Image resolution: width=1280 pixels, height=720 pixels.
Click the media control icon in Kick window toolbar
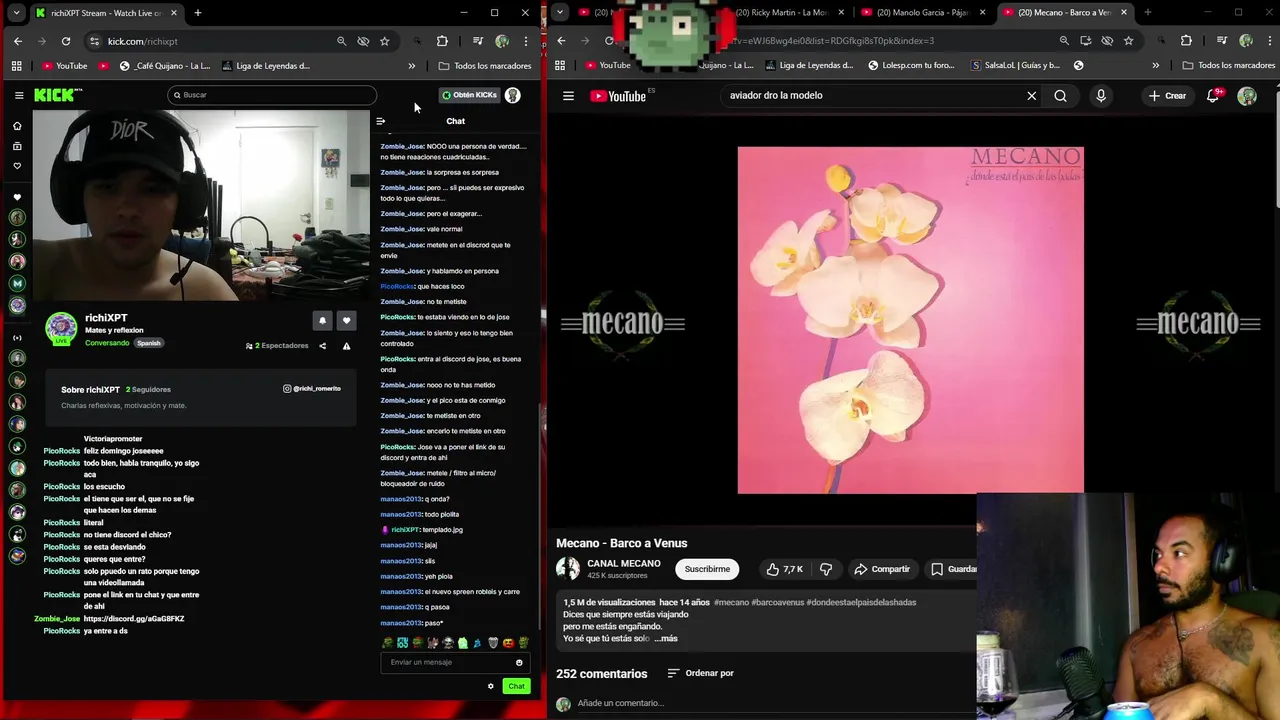[478, 41]
